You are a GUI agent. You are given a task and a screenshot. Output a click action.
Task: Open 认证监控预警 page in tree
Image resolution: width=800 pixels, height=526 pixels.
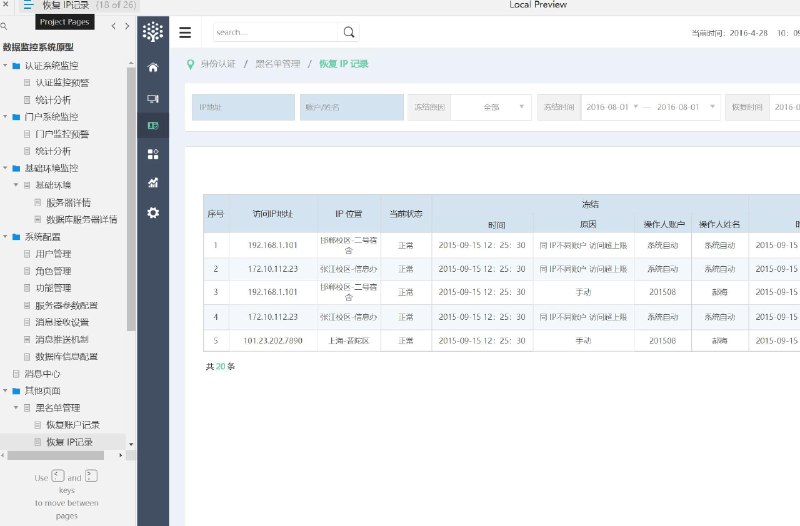pyautogui.click(x=62, y=83)
